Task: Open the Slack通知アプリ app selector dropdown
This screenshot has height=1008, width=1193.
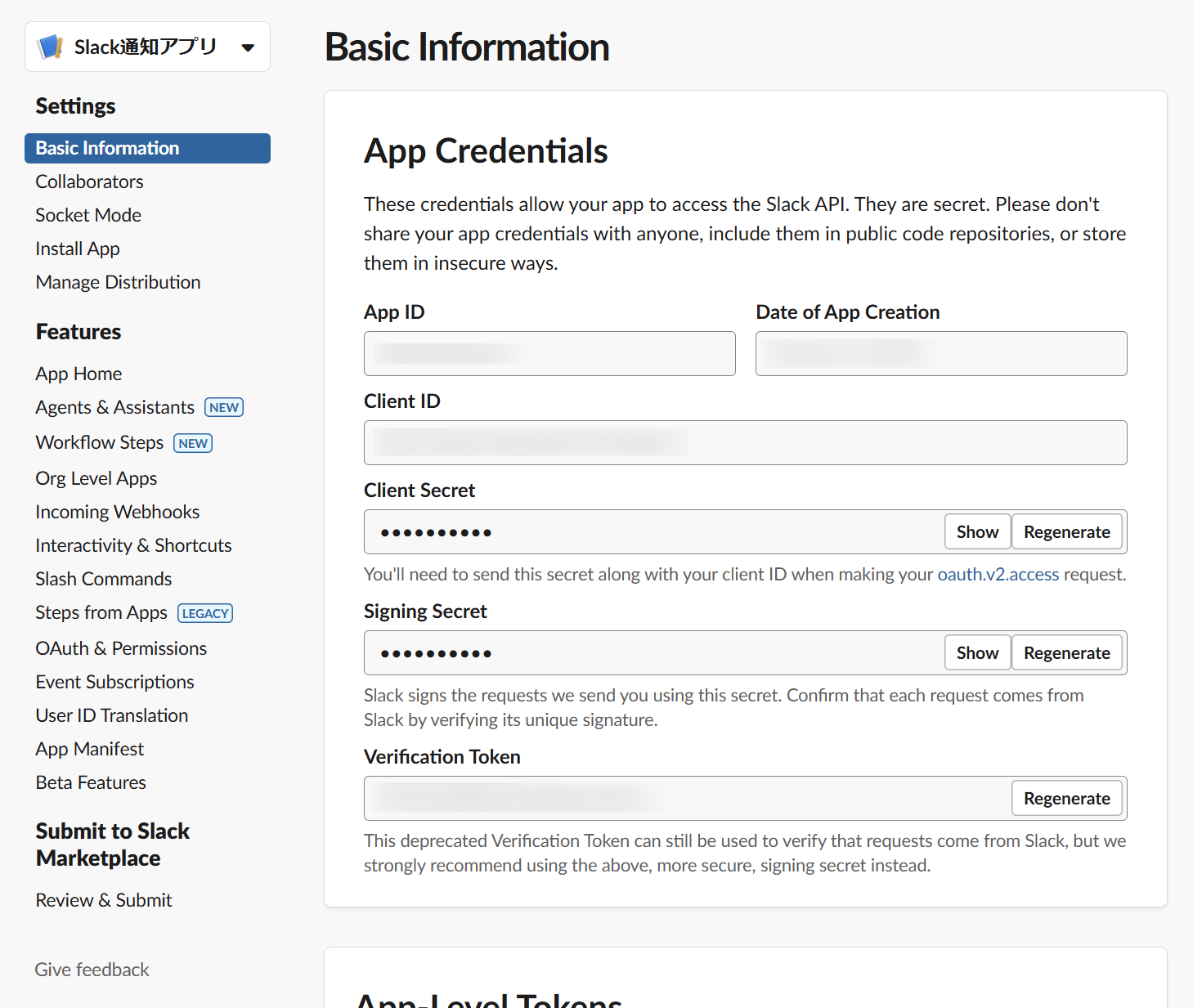Action: coord(147,47)
